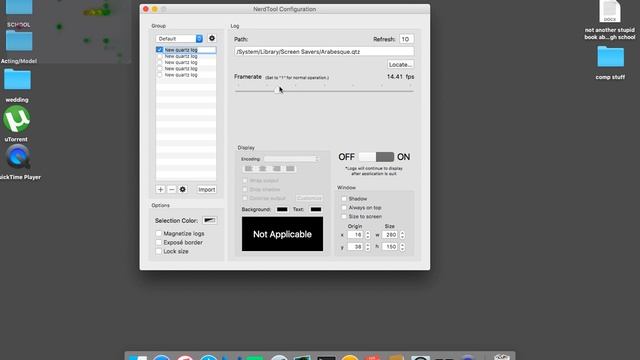Viewport: 640px width, 360px height.
Task: Add a new log with the plus button
Action: [160, 189]
